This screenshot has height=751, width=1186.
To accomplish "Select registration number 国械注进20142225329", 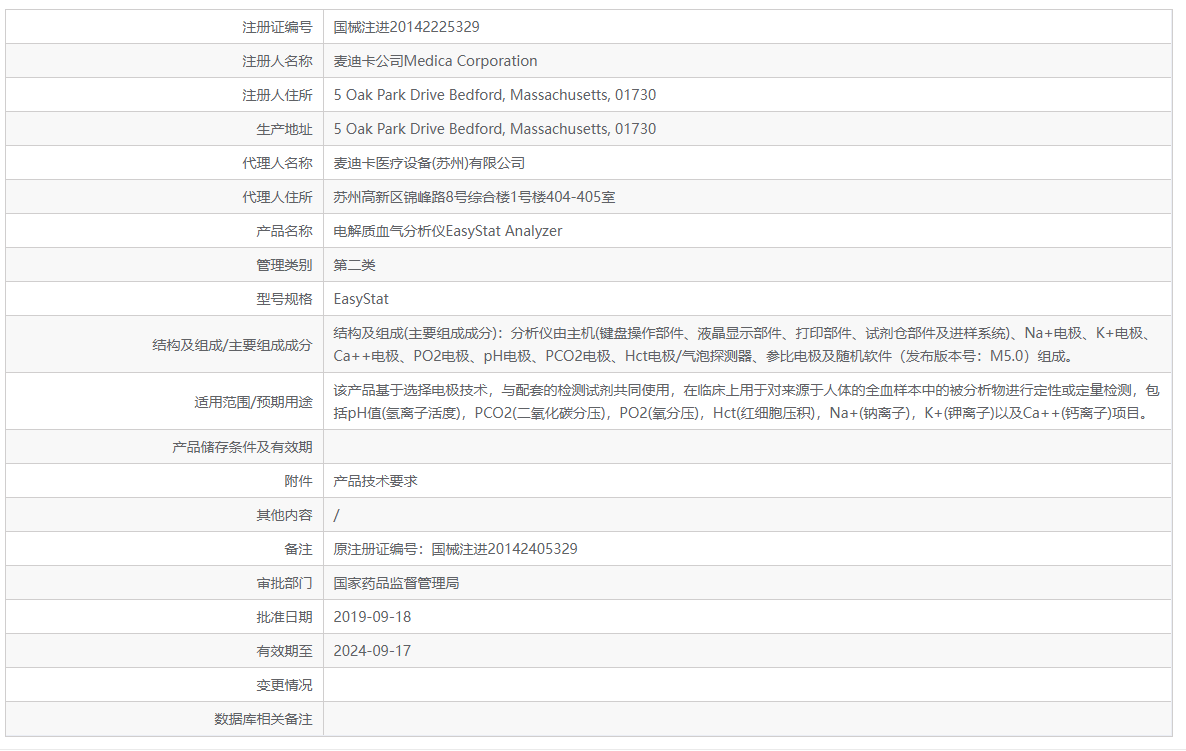I will (406, 27).
